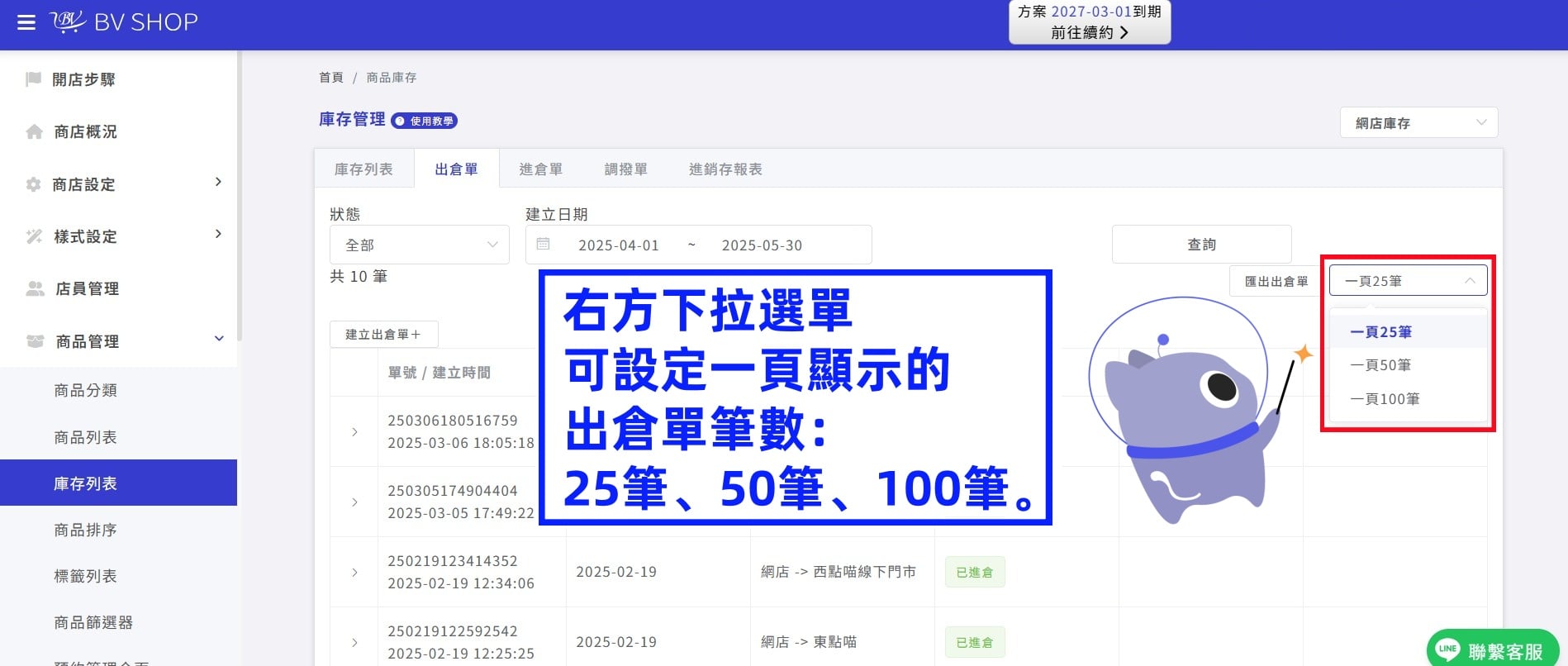The width and height of the screenshot is (1568, 666).
Task: Expand row of order 250306180516759
Action: click(354, 432)
